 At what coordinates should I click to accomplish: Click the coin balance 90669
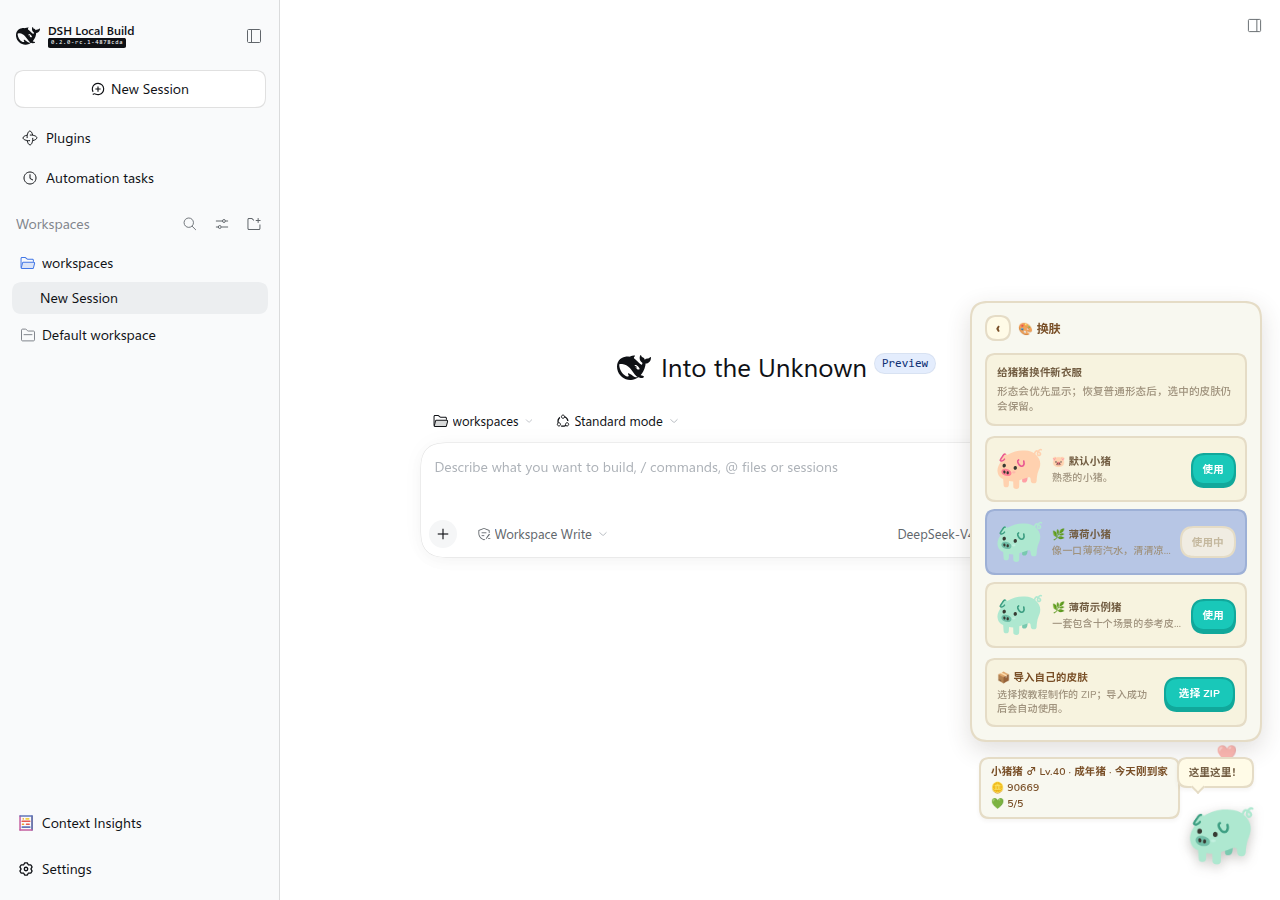pyautogui.click(x=1015, y=787)
